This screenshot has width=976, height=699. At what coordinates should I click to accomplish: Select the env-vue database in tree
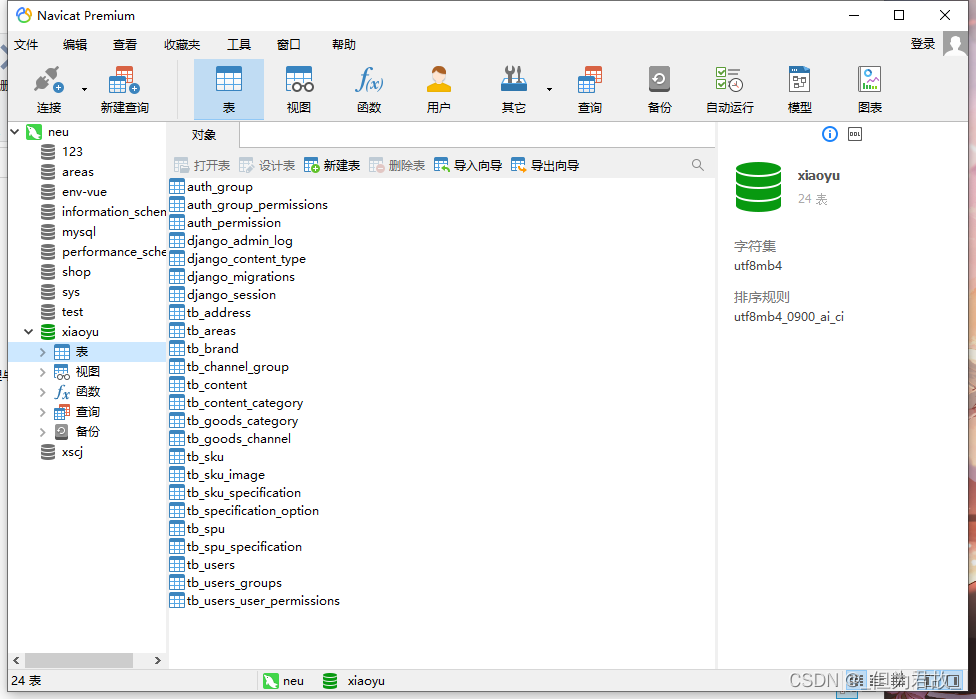(84, 192)
